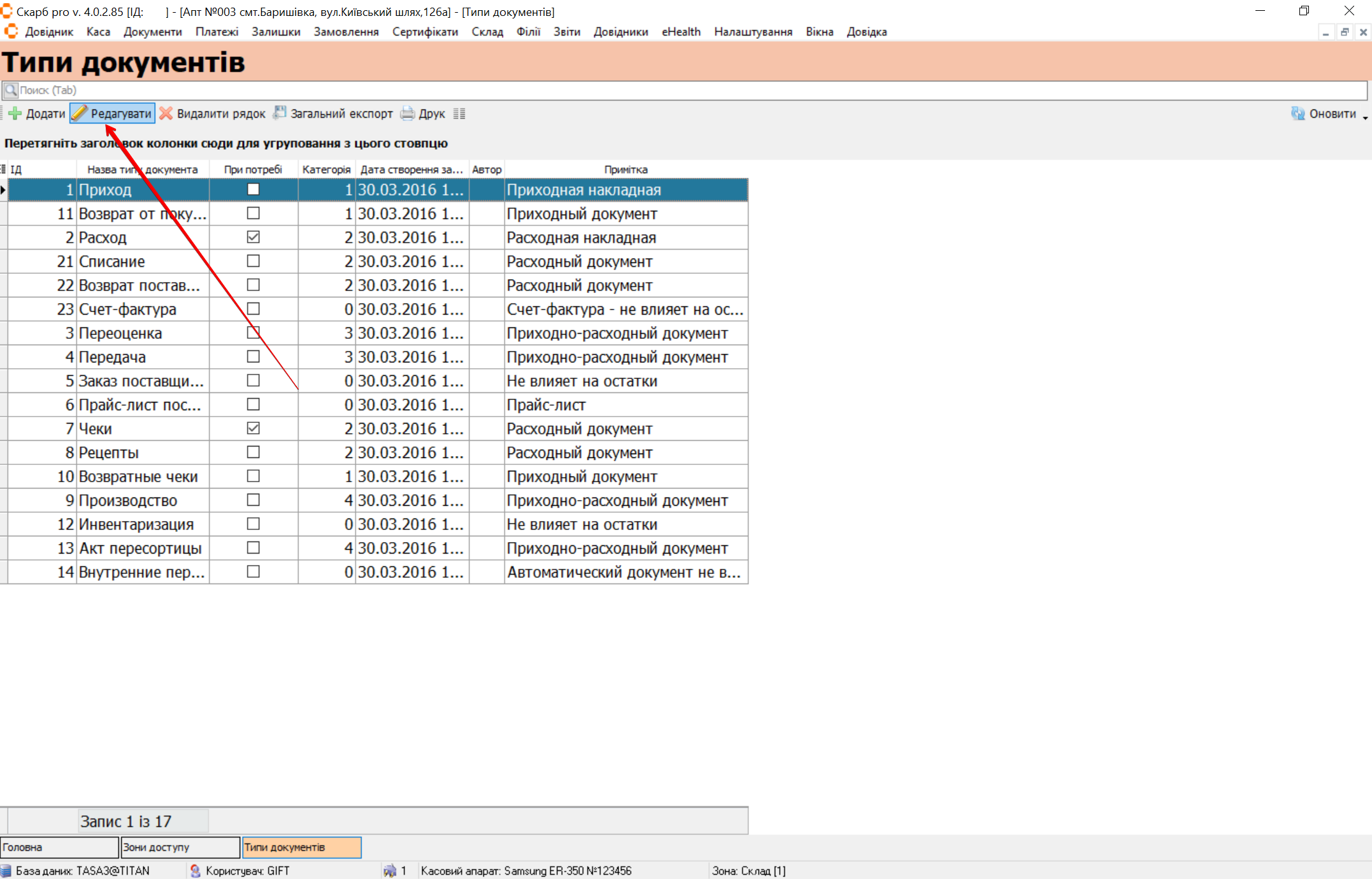Image resolution: width=1372 pixels, height=879 pixels.
Task: Switch to the Зони доступу window tab
Action: click(180, 847)
